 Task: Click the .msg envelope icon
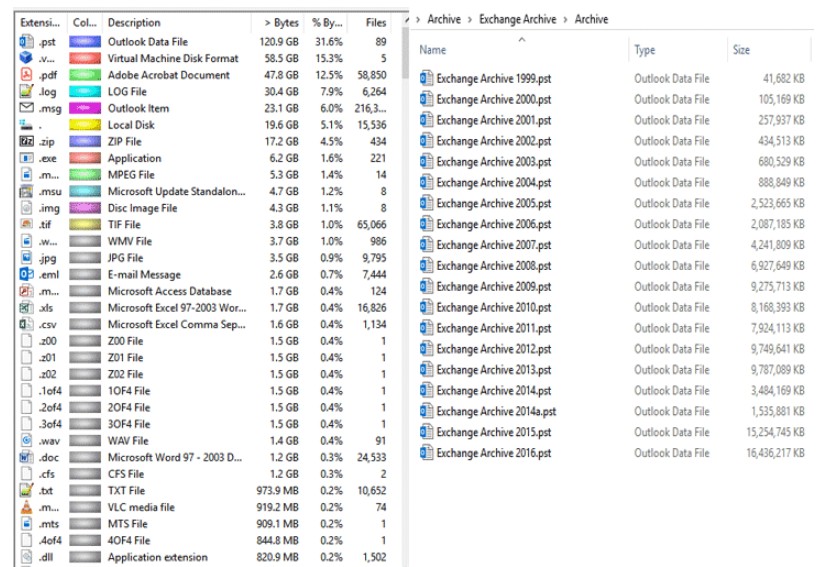26,108
